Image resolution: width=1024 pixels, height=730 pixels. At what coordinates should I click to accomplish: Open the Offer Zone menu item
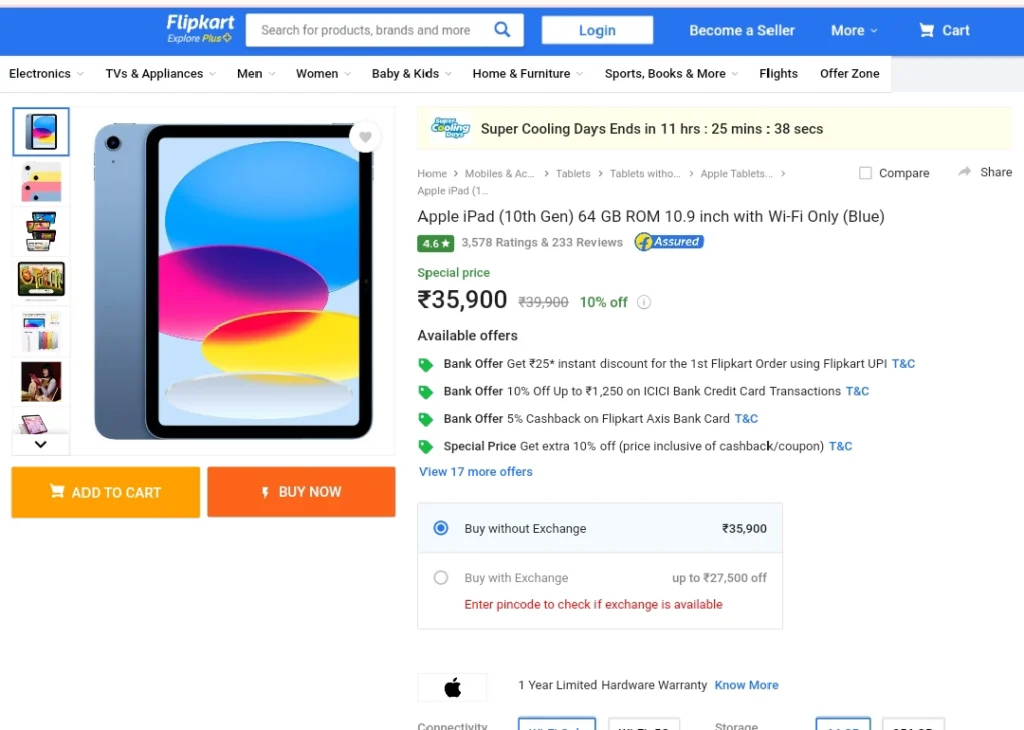pyautogui.click(x=849, y=74)
